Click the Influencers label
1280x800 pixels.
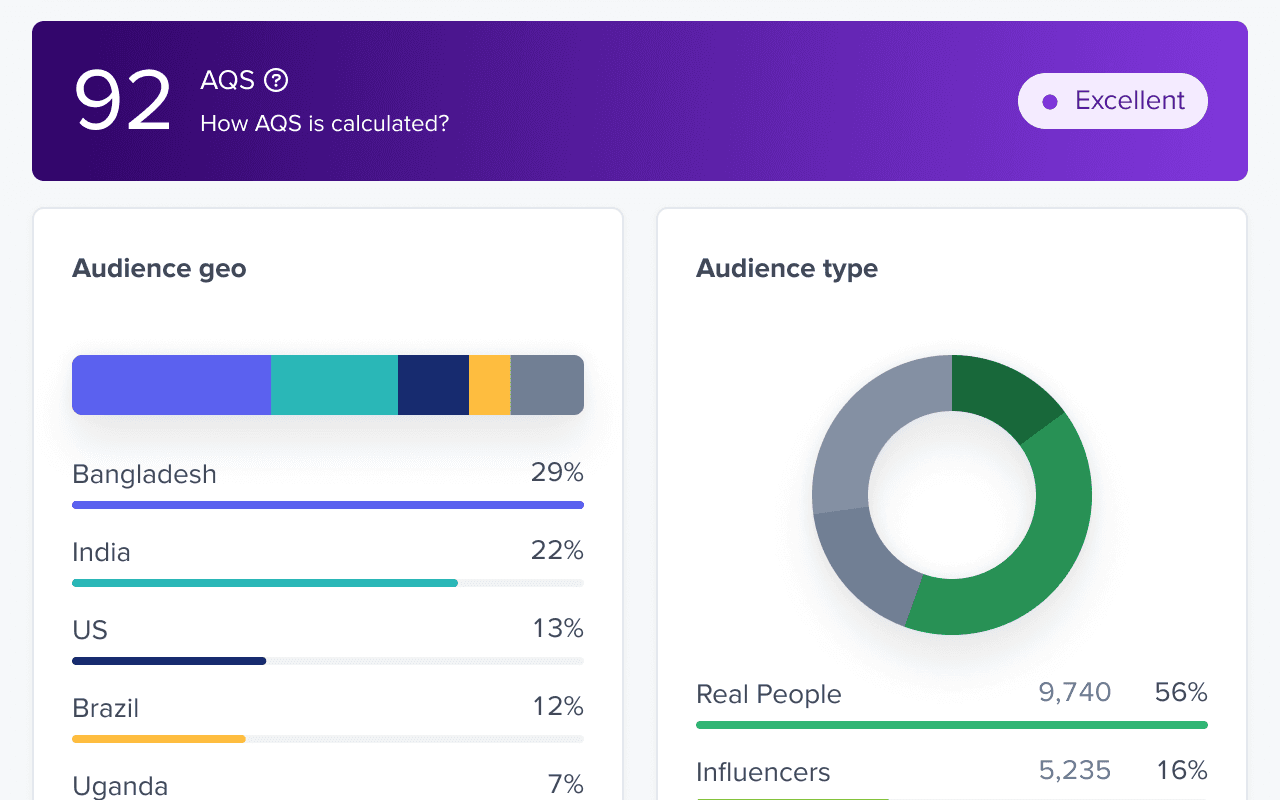763,772
